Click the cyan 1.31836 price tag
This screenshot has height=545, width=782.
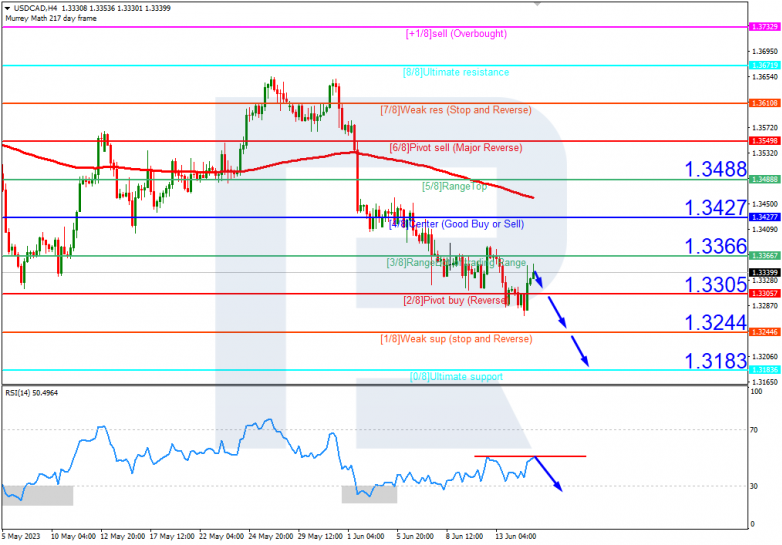765,370
